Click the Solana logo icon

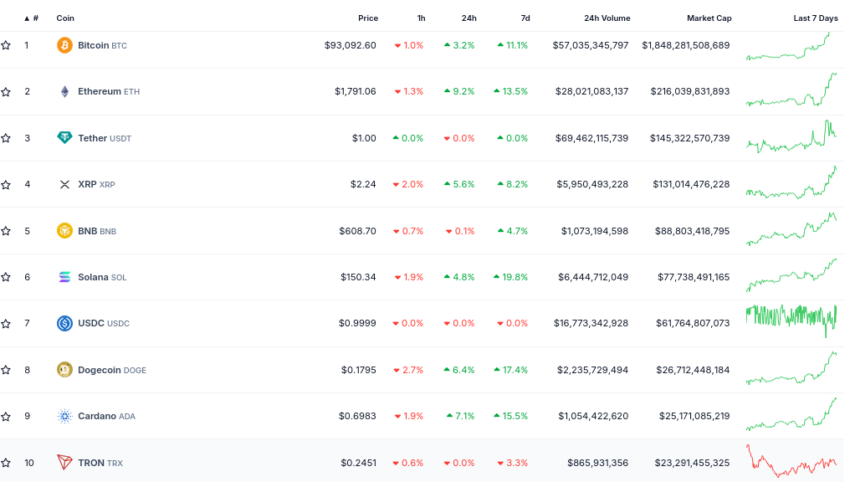(x=65, y=277)
